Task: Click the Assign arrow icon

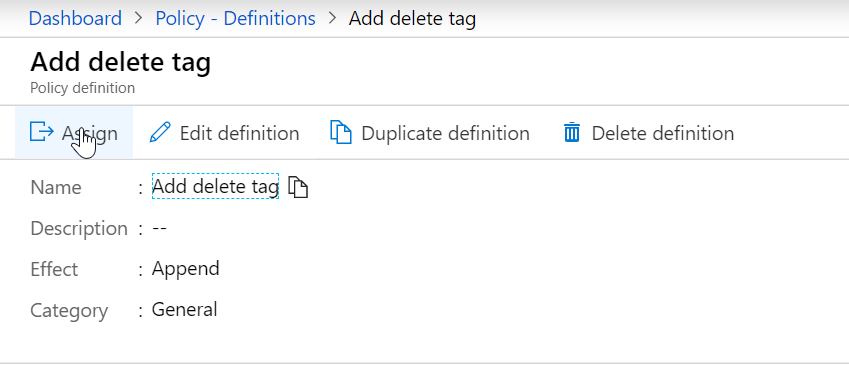Action: (42, 132)
